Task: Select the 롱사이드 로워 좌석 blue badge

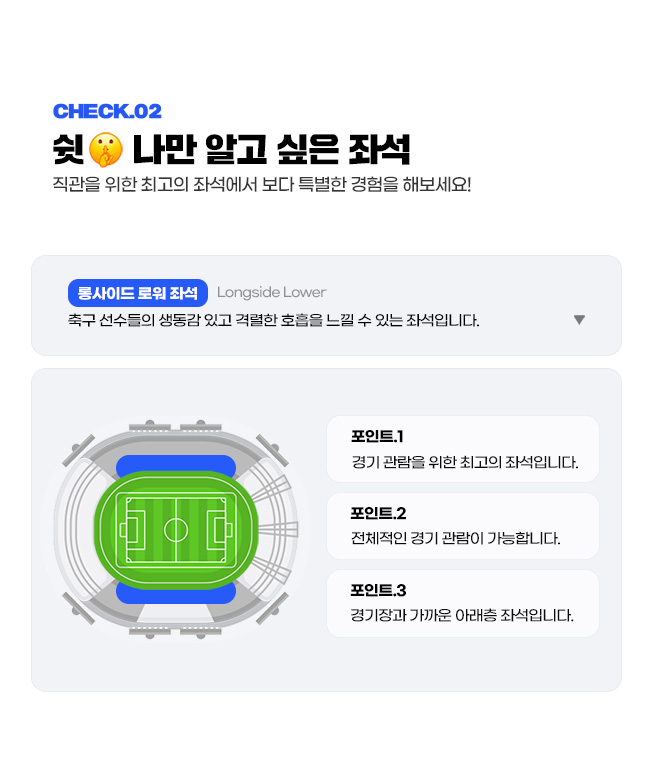Action: [138, 293]
